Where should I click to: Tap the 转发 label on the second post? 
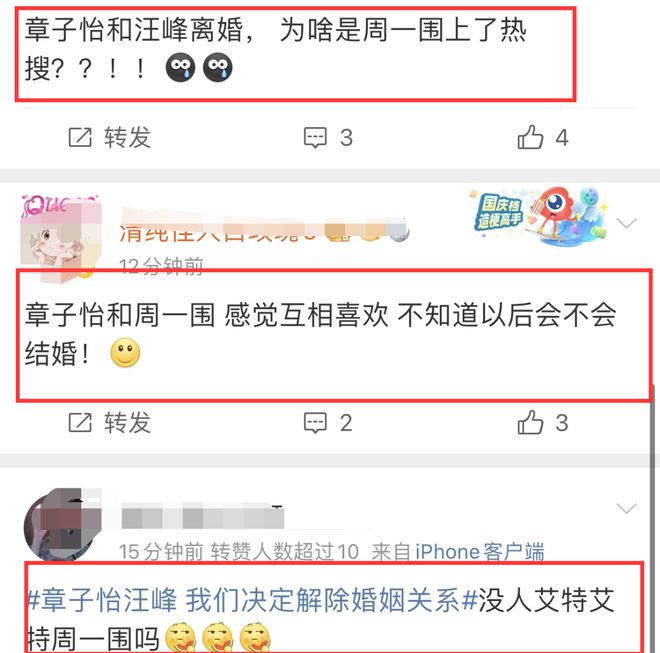coord(128,422)
